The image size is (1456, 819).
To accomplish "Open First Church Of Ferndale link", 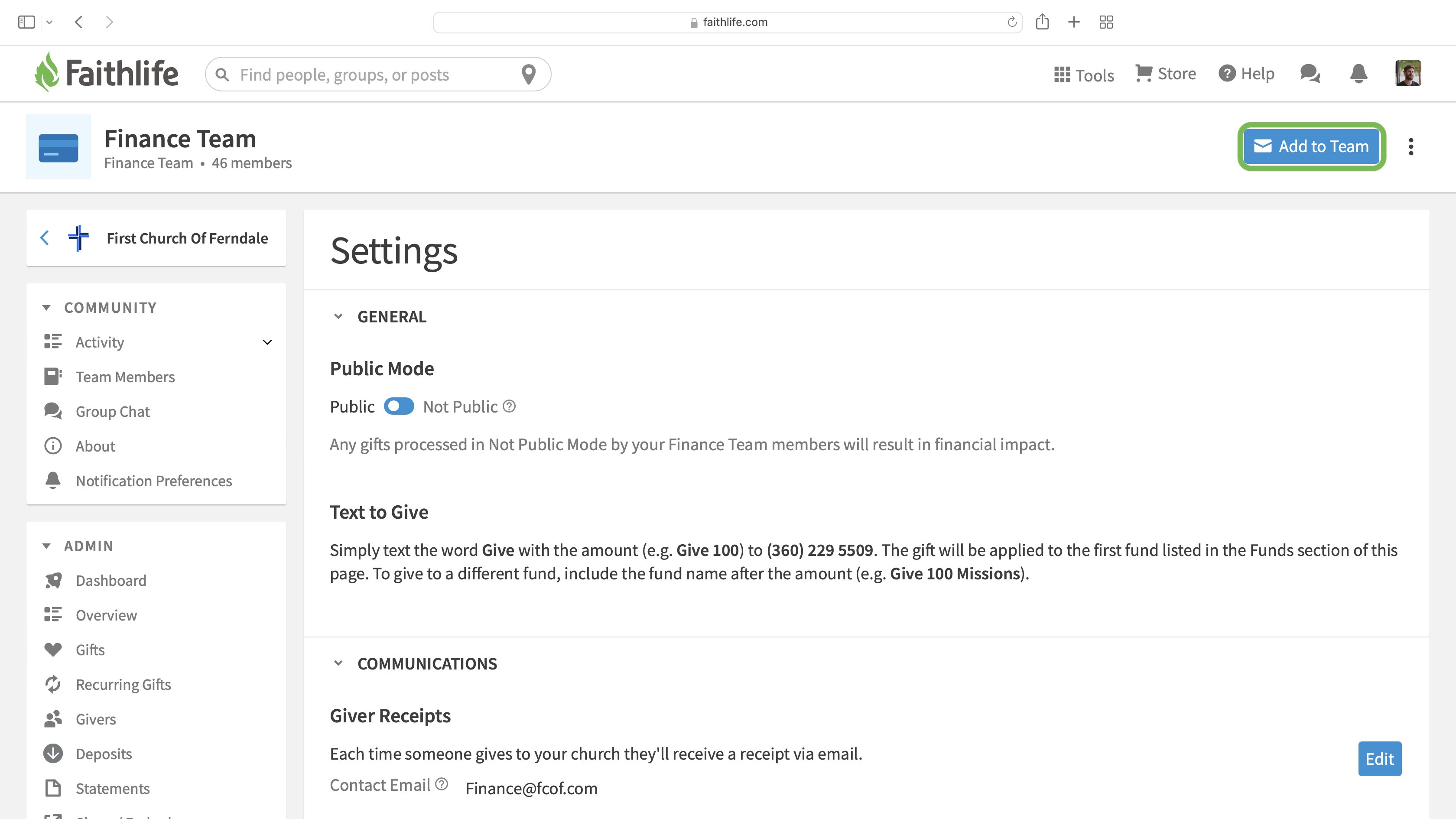I will (187, 238).
